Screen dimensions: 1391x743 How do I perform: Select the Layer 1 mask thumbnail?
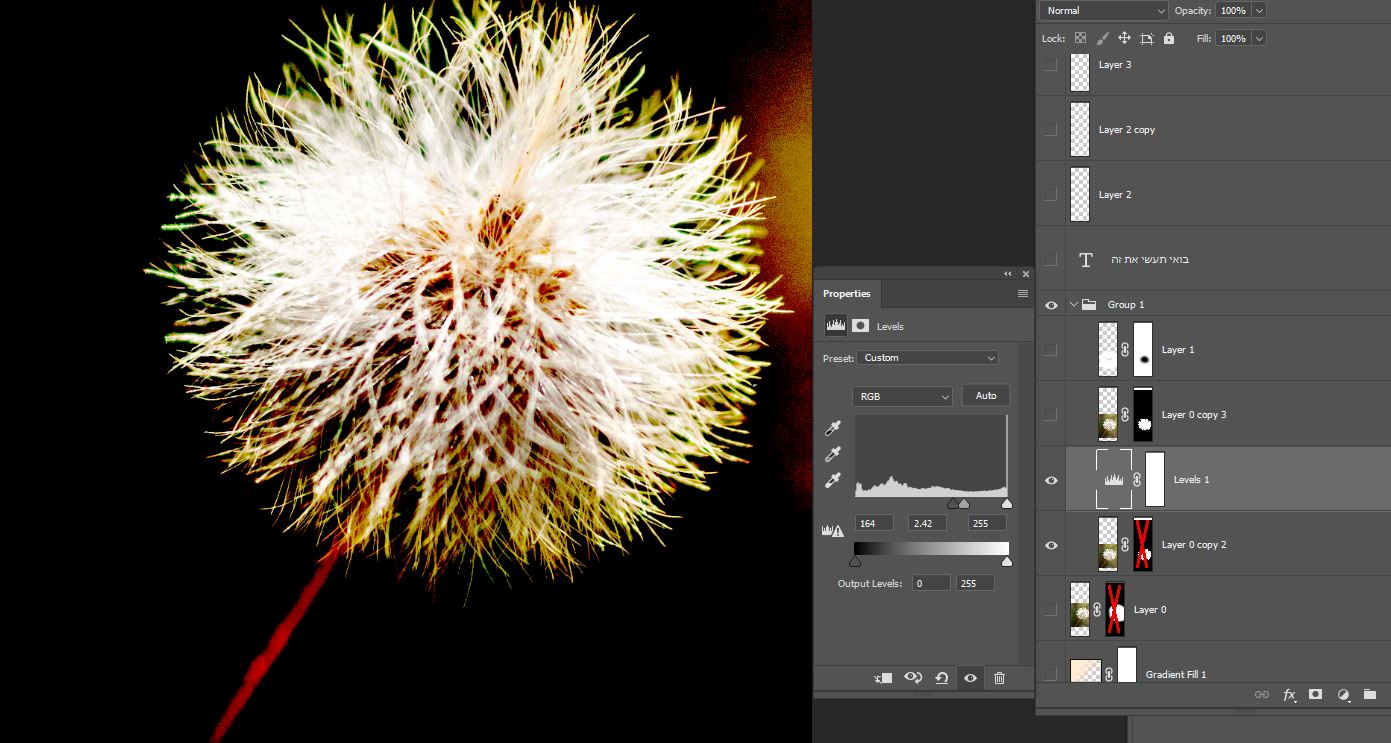point(1142,349)
